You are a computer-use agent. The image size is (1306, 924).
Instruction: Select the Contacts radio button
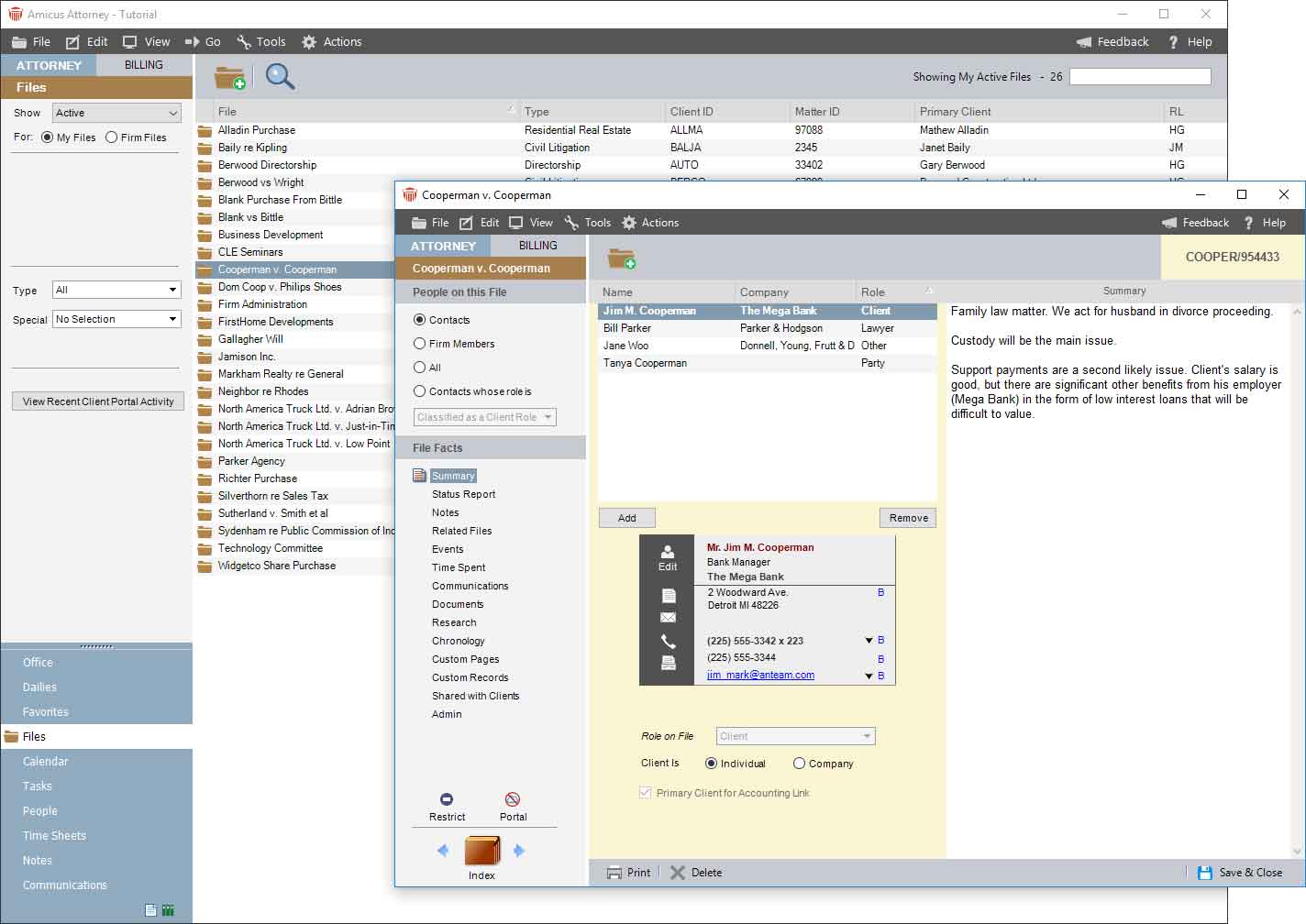(x=419, y=320)
